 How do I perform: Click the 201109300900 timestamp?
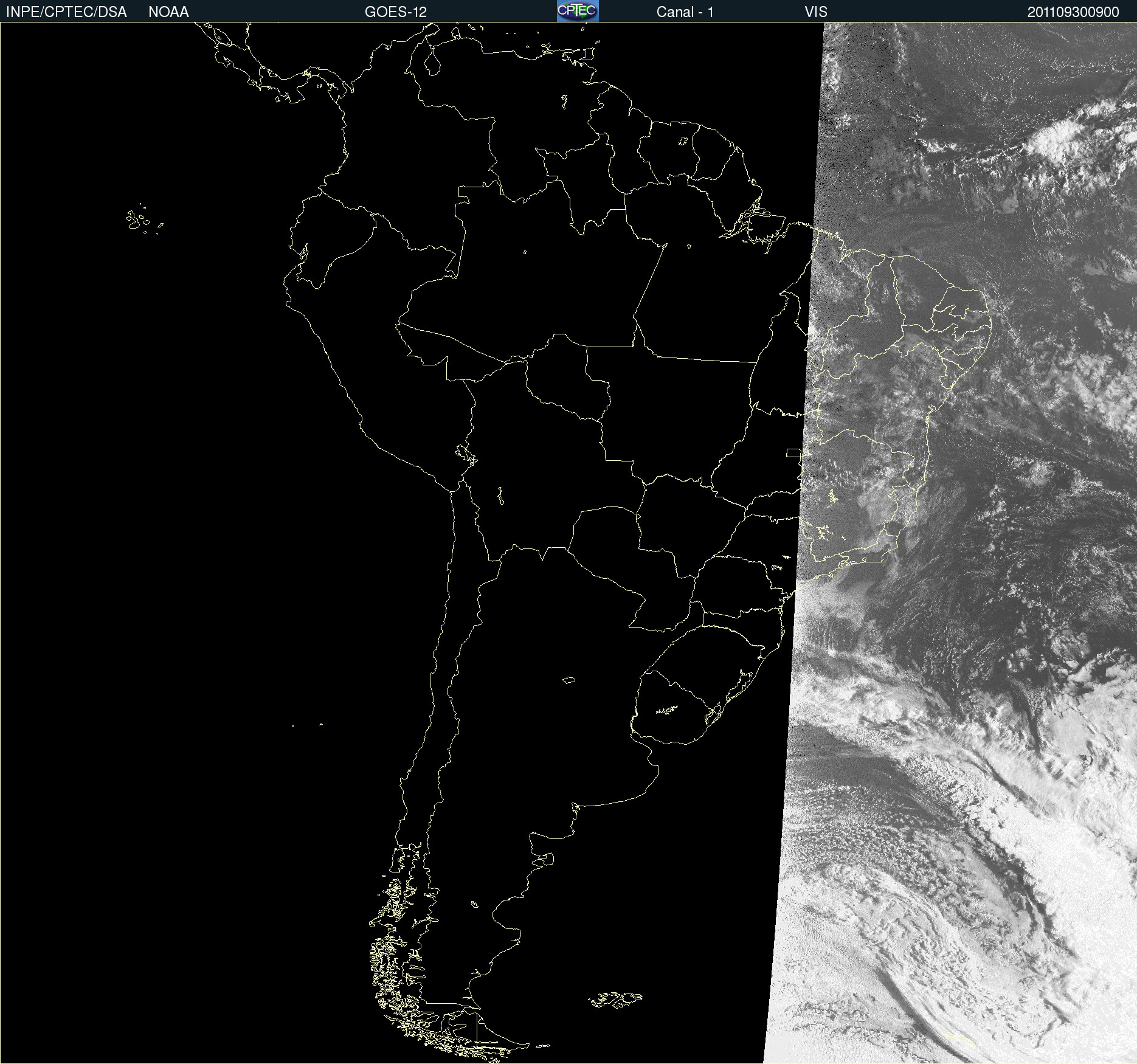pyautogui.click(x=1073, y=12)
